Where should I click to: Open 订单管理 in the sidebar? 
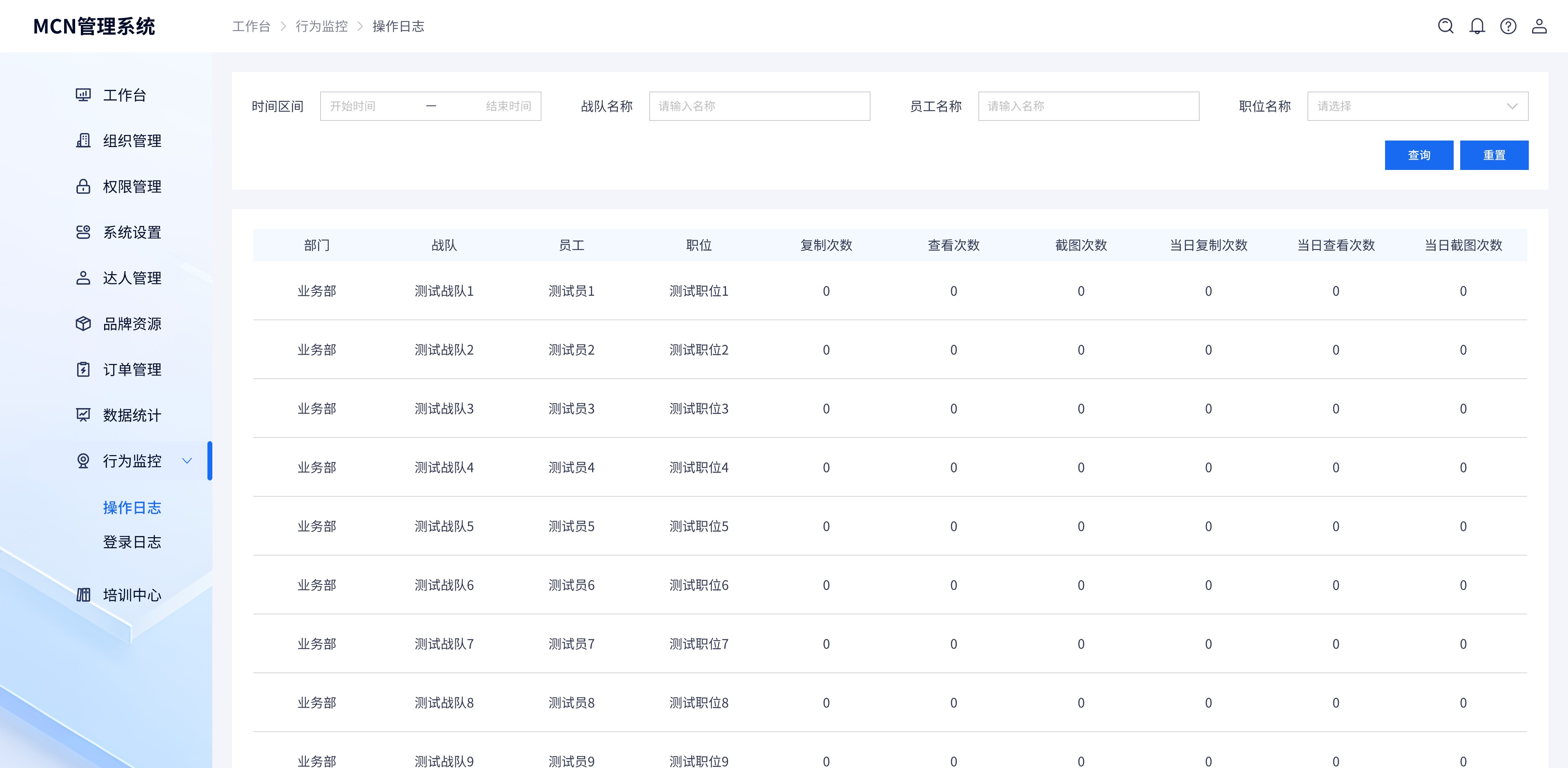[132, 370]
